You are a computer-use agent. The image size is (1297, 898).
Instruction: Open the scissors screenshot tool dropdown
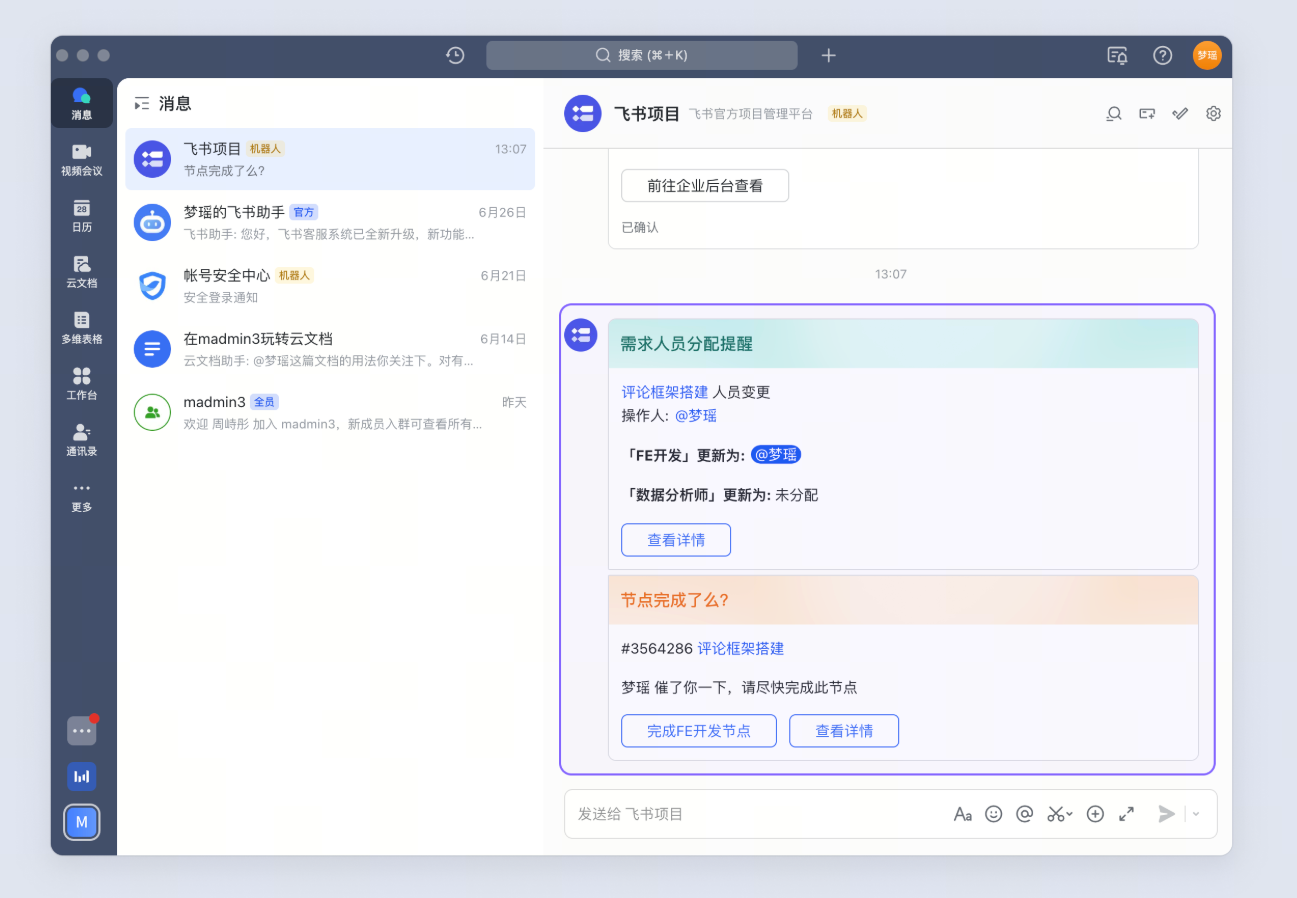tap(1060, 814)
